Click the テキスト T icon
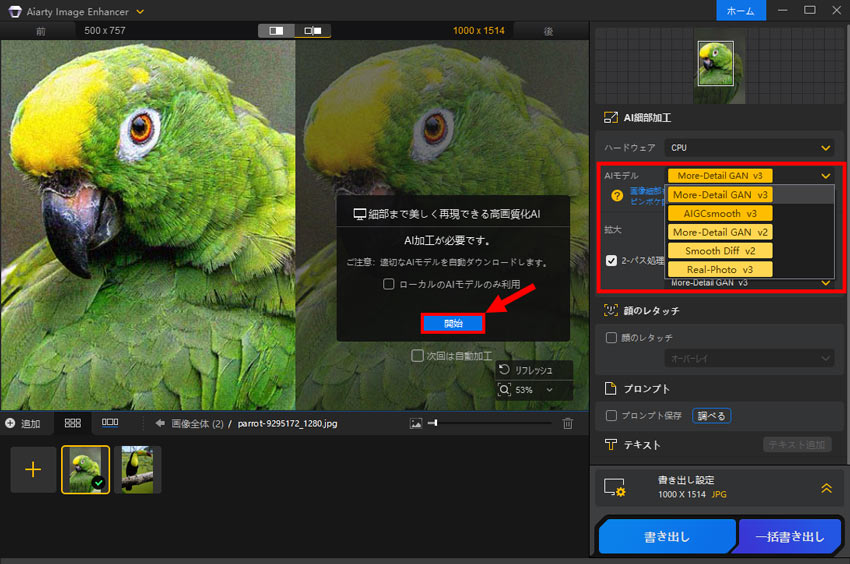Viewport: 850px width, 564px height. (x=611, y=445)
